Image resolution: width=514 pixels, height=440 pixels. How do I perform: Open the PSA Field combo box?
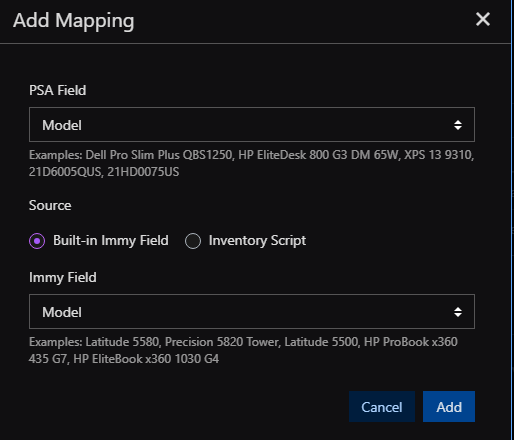(x=252, y=125)
